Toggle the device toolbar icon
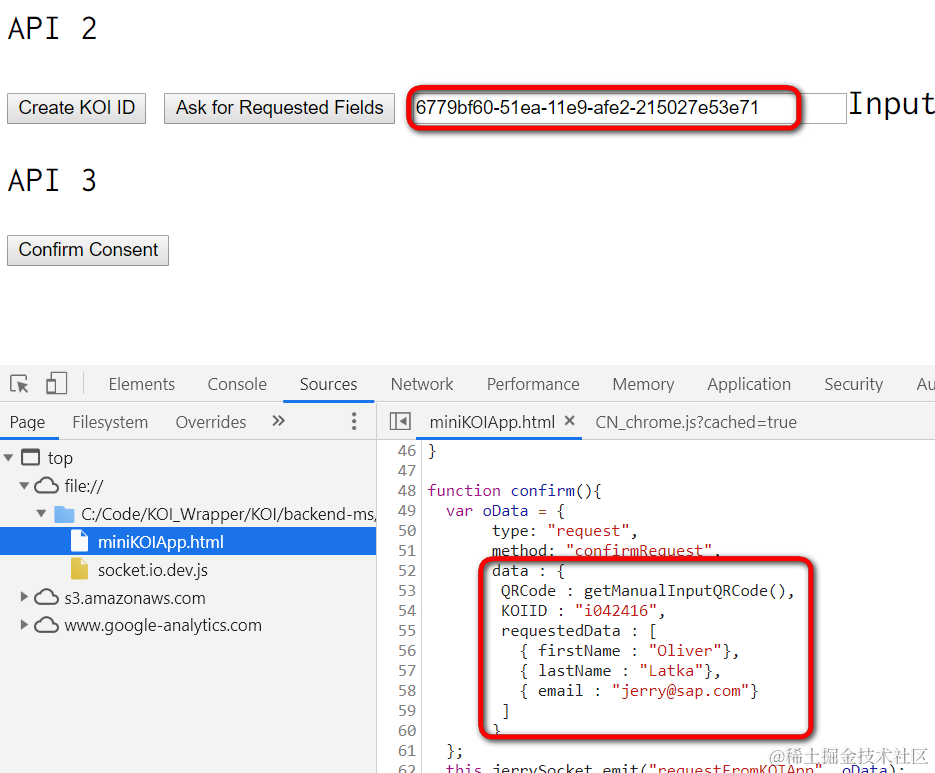 click(x=56, y=384)
